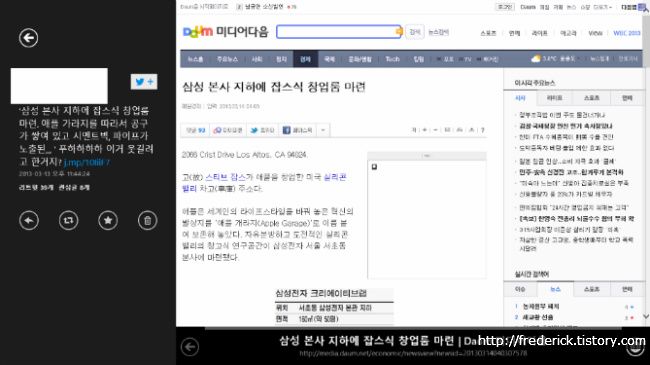Click the scrollbar down arrow at right

(x=646, y=316)
